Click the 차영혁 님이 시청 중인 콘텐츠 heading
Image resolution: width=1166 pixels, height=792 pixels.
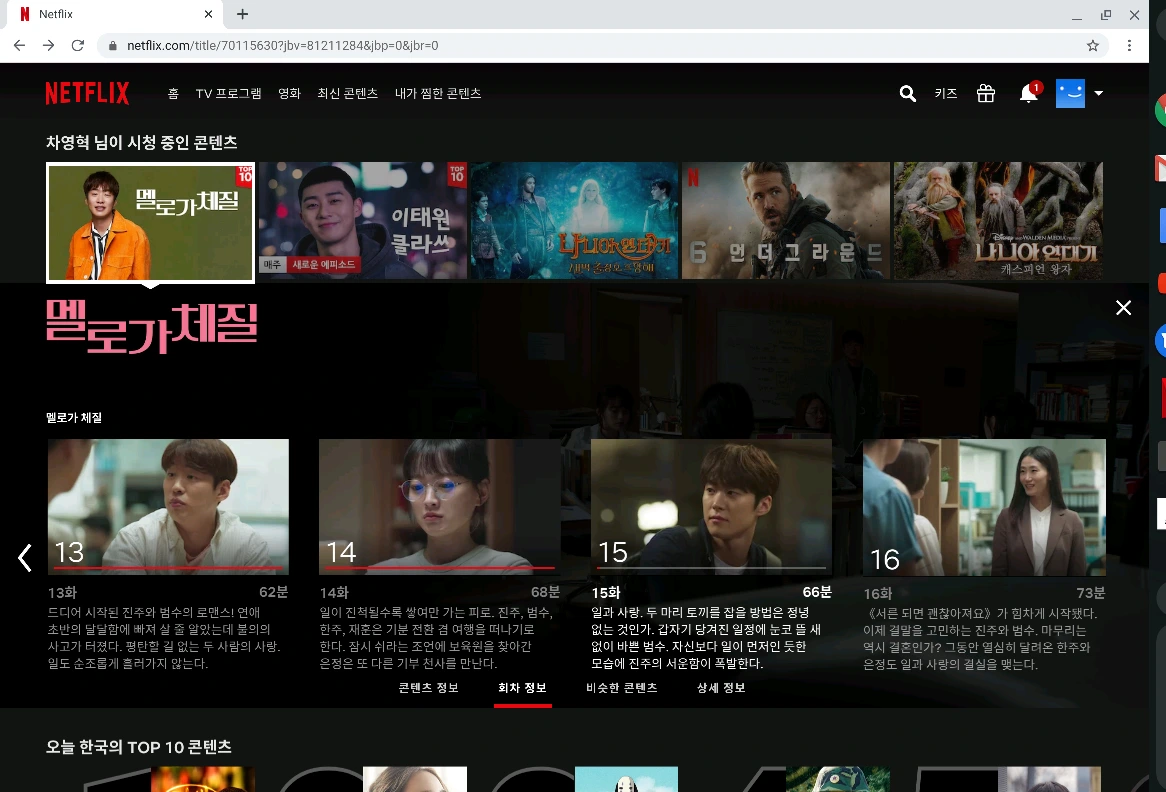point(141,142)
